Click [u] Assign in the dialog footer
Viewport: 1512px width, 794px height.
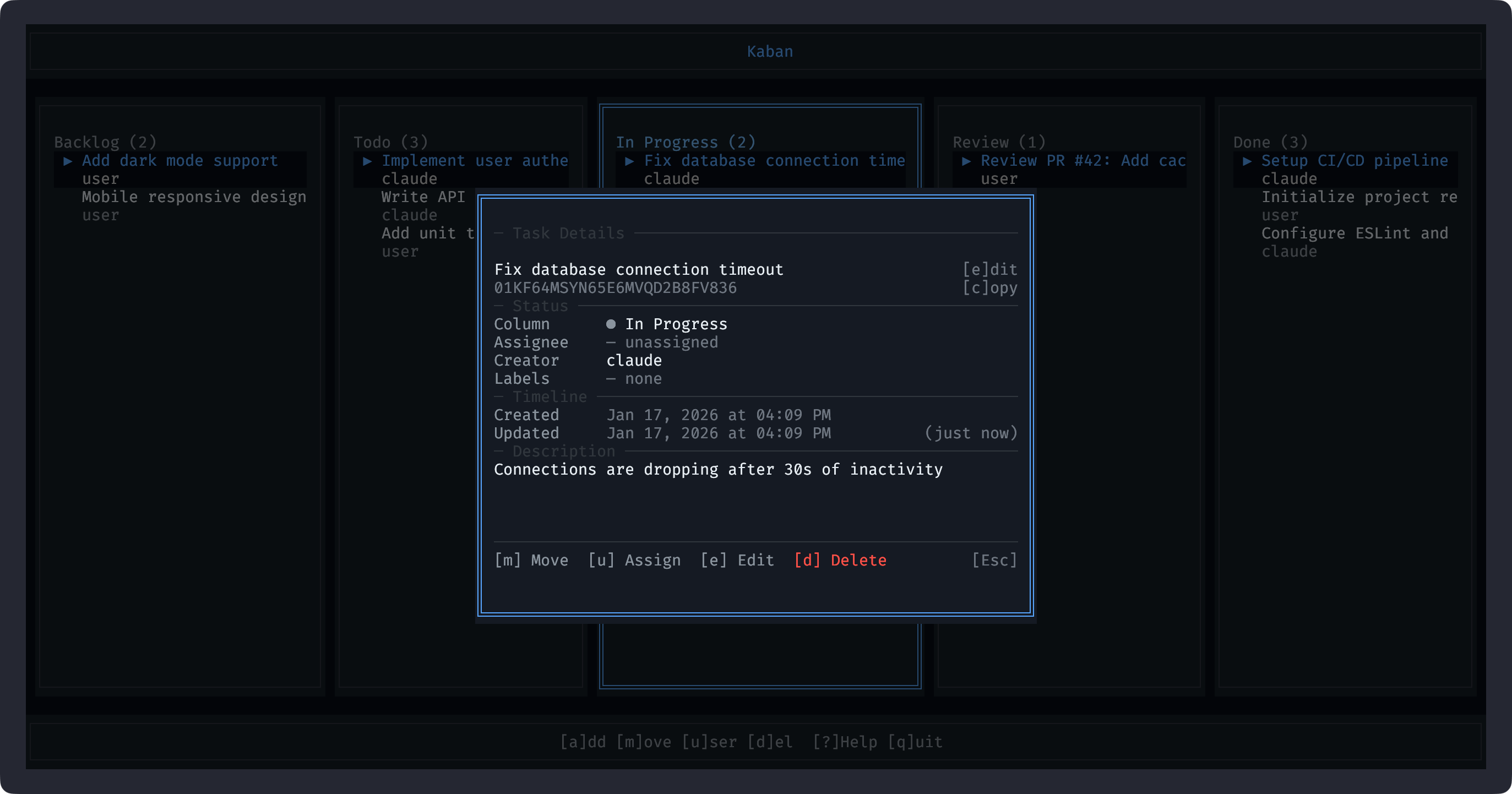(634, 560)
